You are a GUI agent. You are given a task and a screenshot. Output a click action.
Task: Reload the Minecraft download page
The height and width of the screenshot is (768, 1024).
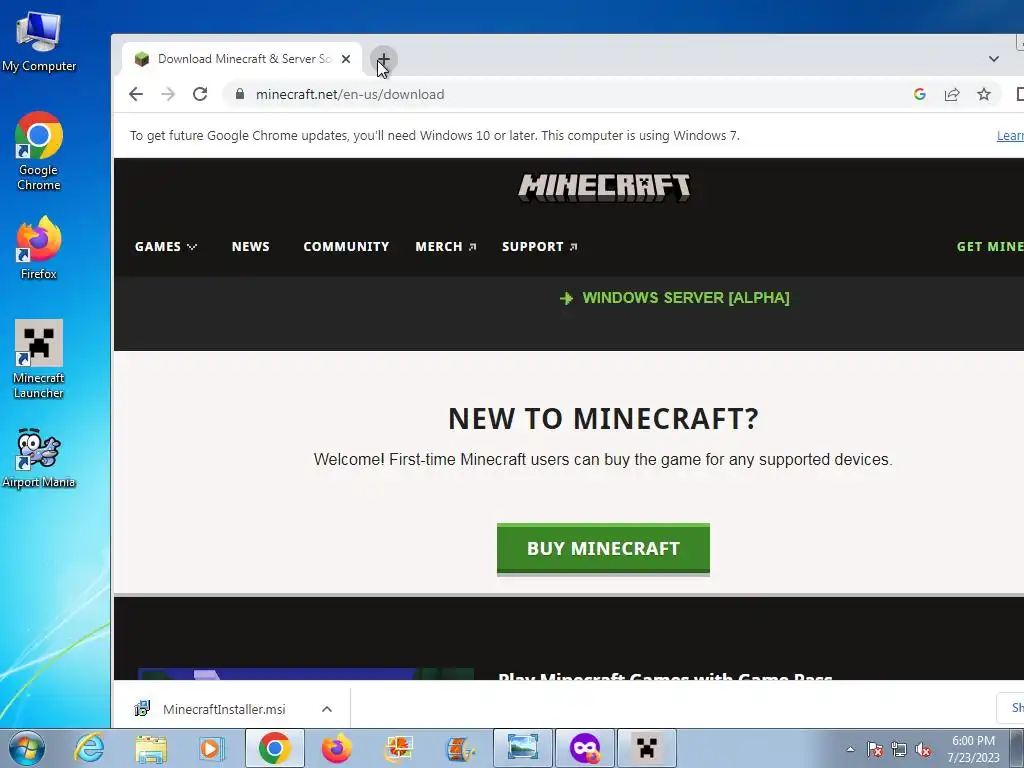(x=200, y=94)
